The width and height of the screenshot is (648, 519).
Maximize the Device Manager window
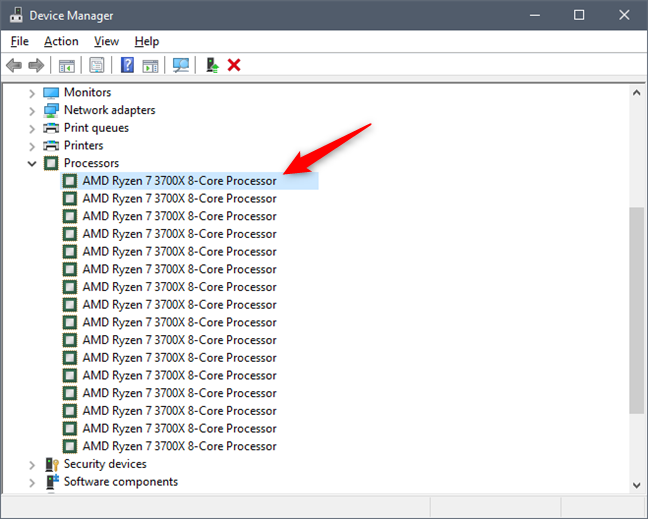tap(579, 15)
